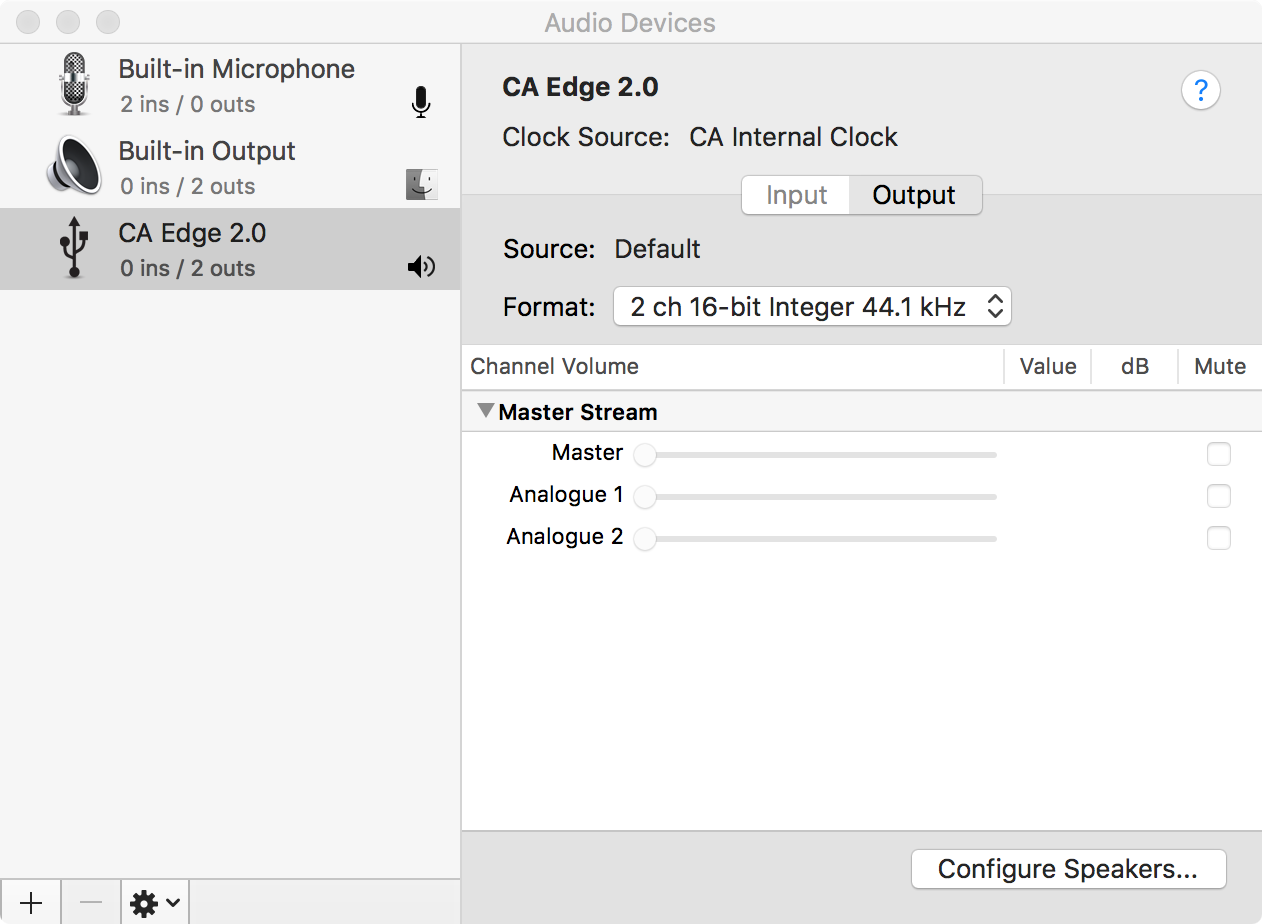Select the Output tab
This screenshot has height=924, width=1262.
pos(914,195)
